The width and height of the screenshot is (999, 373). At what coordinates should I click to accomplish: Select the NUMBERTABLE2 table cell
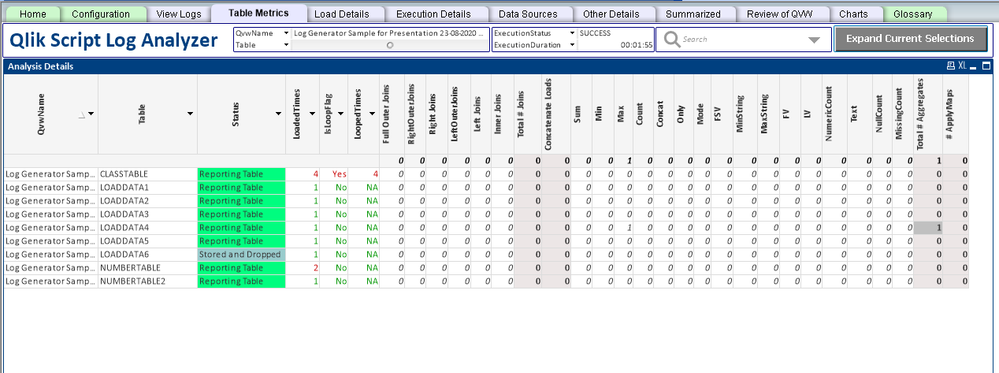pyautogui.click(x=148, y=281)
